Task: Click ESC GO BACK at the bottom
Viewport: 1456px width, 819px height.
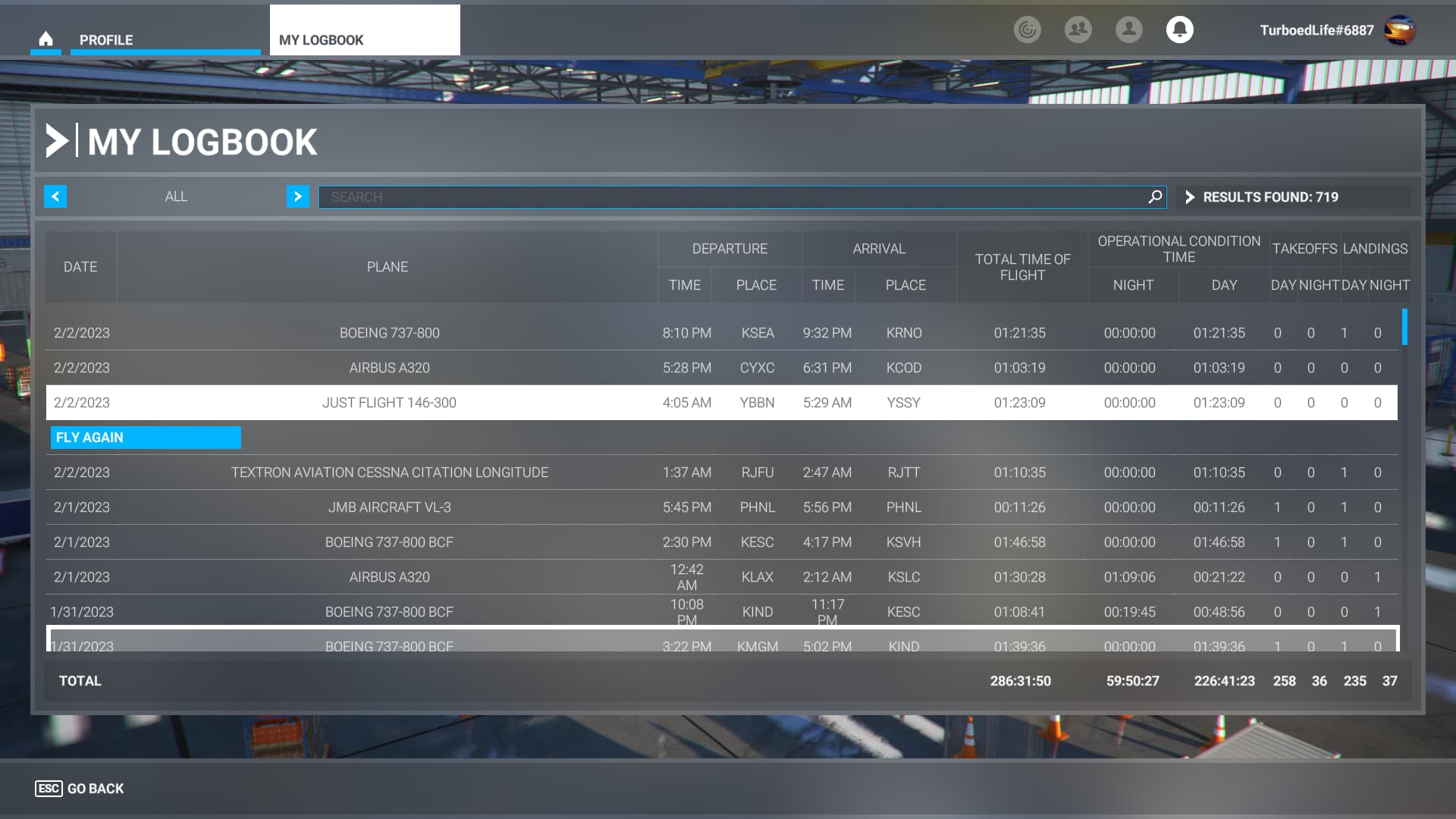Action: click(80, 789)
